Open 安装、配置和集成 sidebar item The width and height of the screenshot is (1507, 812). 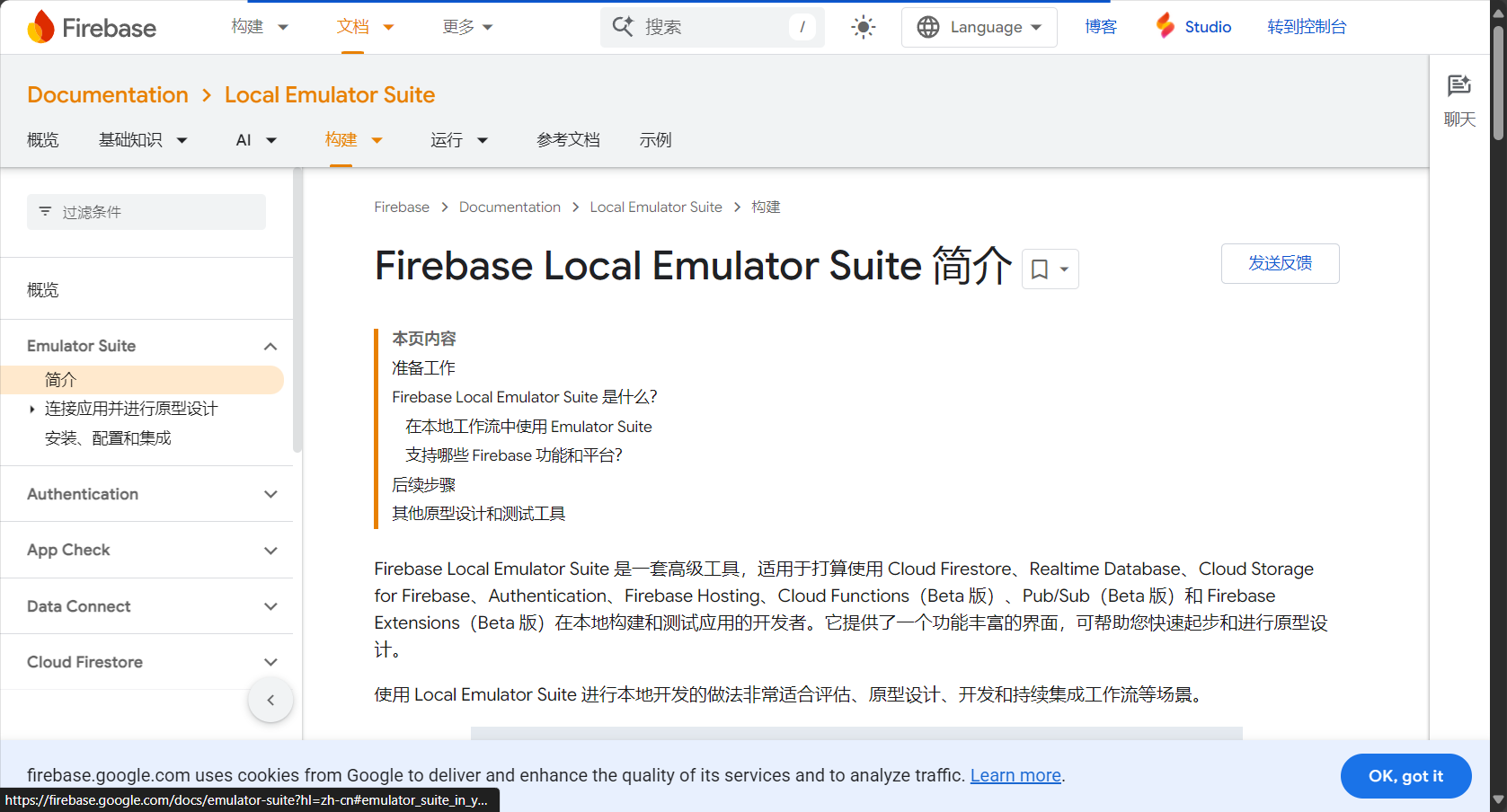[108, 438]
